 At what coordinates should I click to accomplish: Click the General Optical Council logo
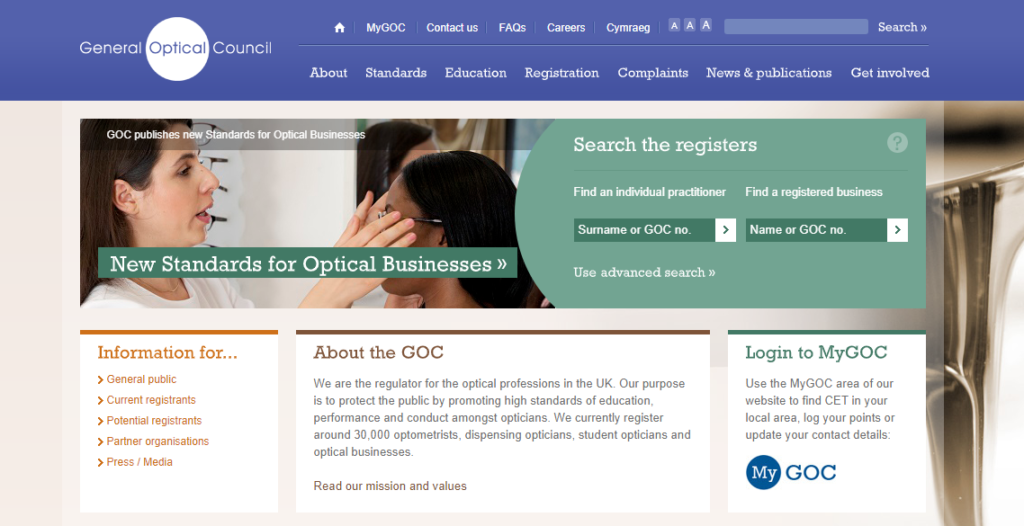[x=176, y=48]
